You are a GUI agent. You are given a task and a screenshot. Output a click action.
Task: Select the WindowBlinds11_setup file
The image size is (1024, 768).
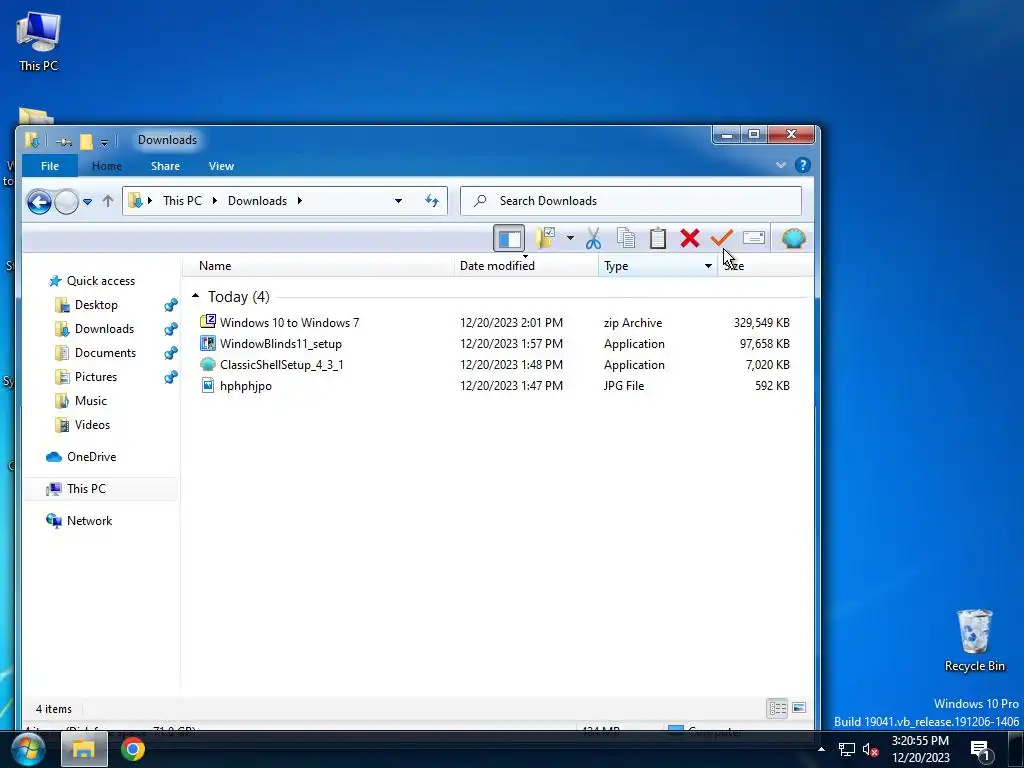495,344
